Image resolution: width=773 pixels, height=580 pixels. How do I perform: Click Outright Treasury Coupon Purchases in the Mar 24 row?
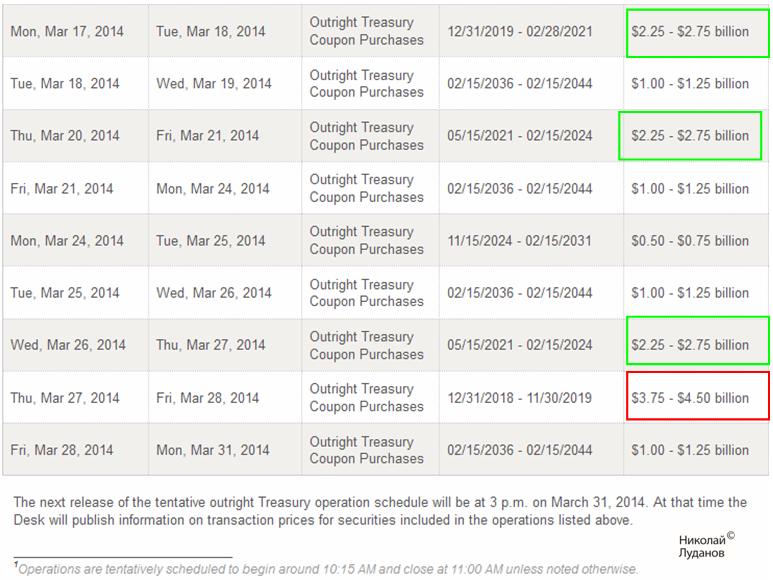[x=366, y=241]
